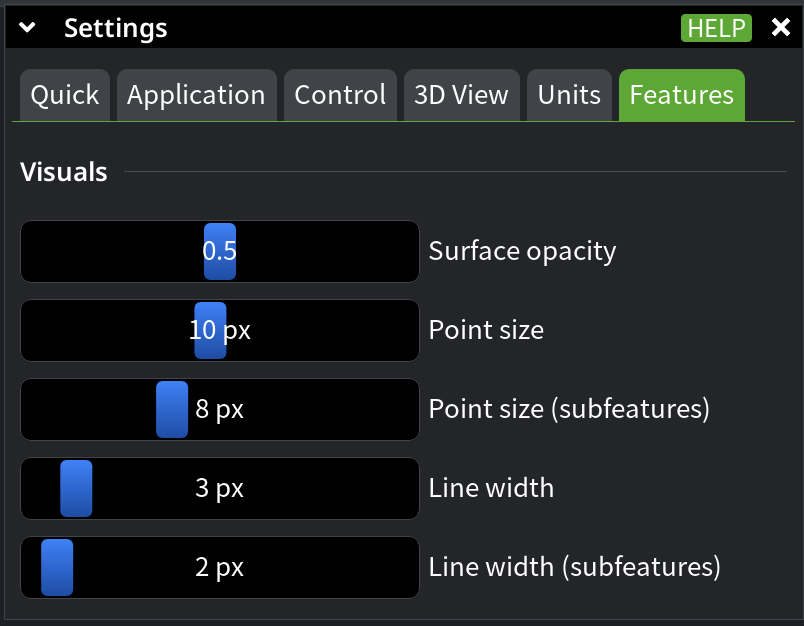Open the Application settings tab

[x=196, y=95]
